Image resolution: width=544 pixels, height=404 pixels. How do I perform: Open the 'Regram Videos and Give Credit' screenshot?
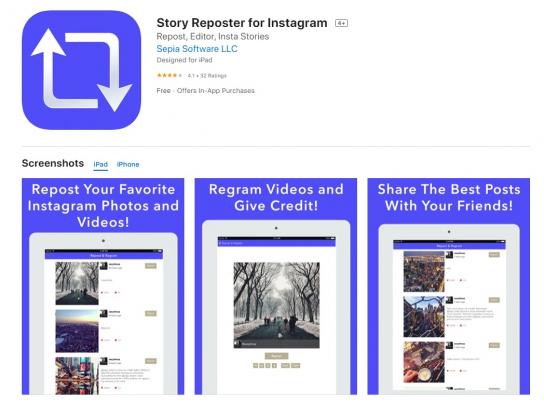[276, 286]
